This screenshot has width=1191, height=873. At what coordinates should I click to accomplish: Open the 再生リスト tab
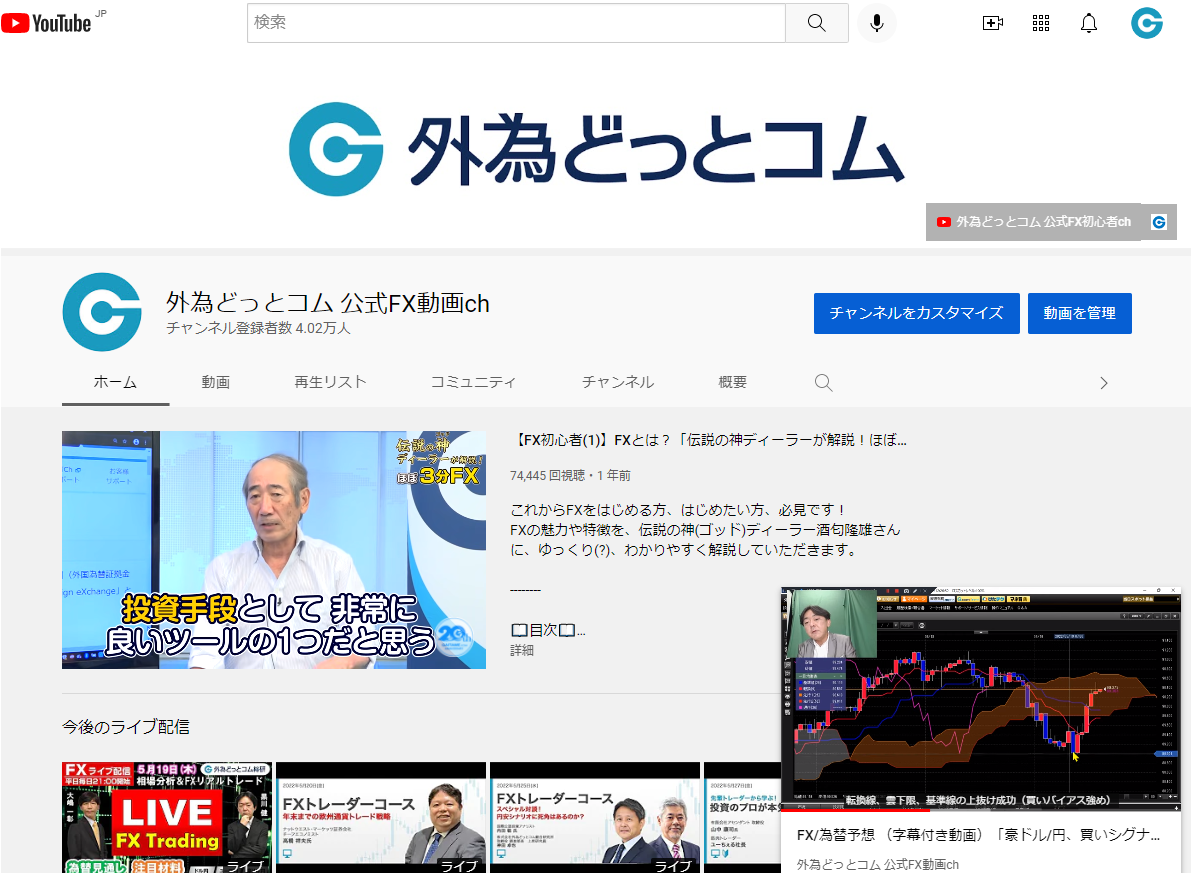[x=330, y=382]
